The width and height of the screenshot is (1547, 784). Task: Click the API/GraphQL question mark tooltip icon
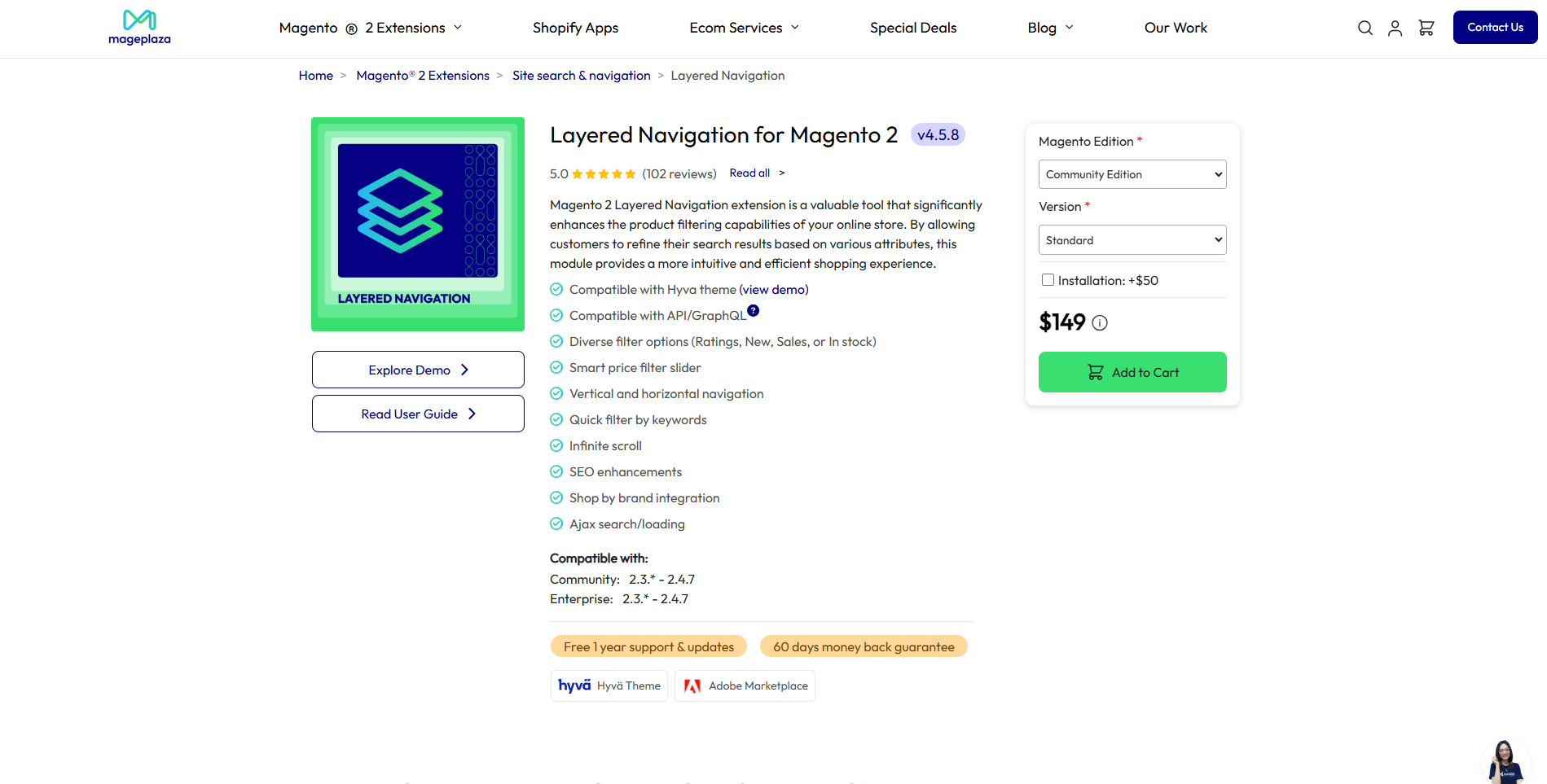tap(754, 310)
